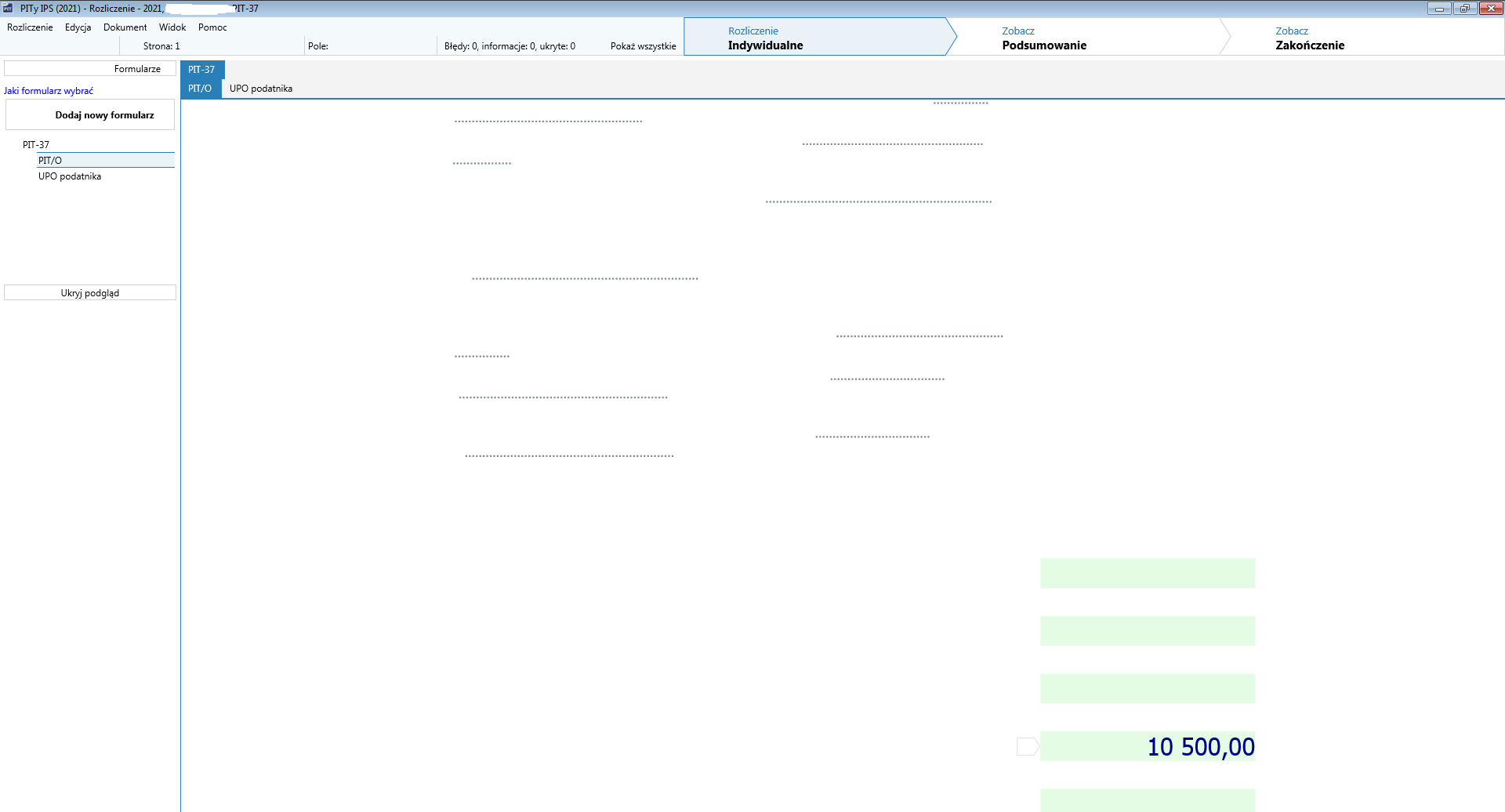
Task: Open the Widok menu
Action: [172, 27]
